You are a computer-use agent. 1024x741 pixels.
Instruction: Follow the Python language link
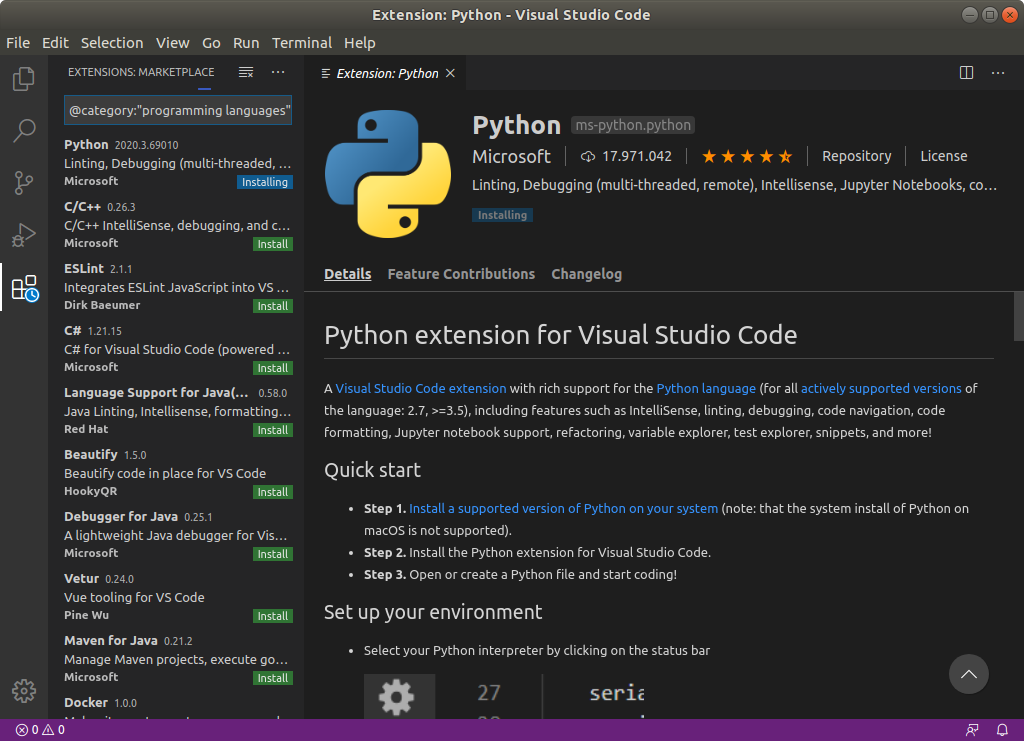click(706, 388)
